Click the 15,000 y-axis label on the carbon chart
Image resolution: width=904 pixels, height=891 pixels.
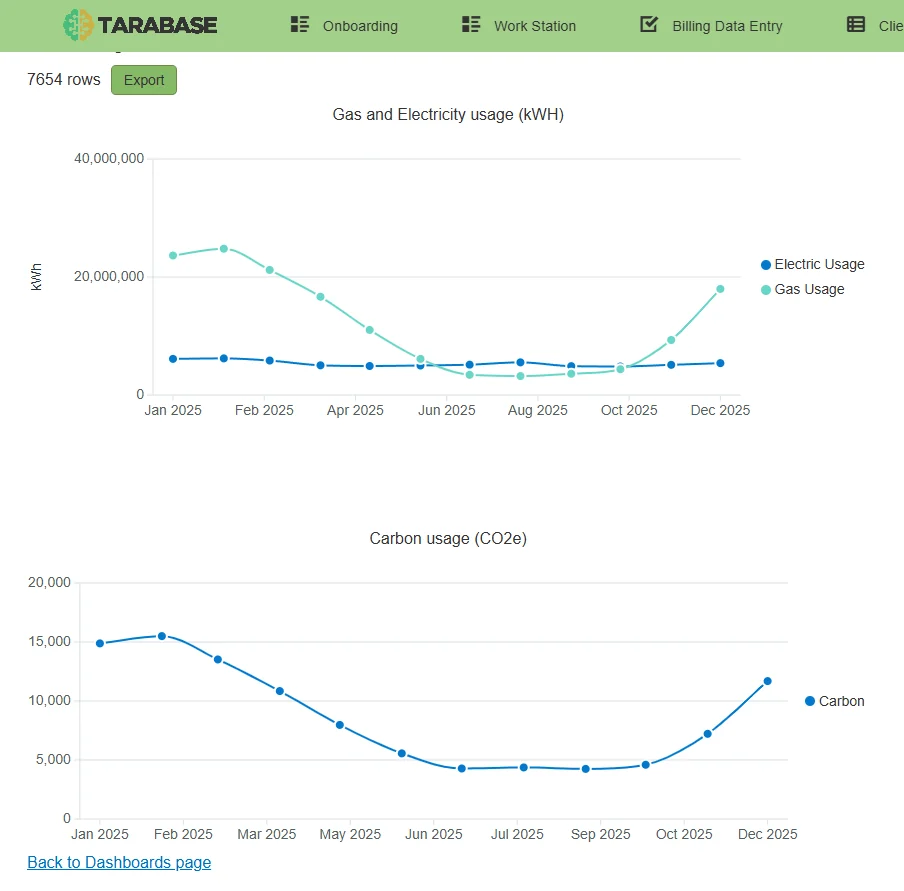click(50, 641)
